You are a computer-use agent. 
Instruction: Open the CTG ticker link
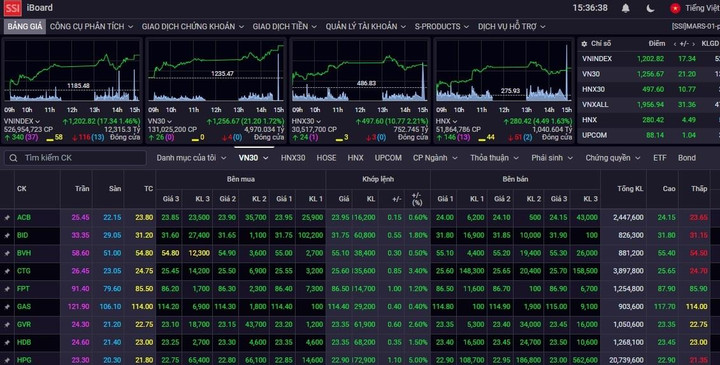(x=24, y=271)
